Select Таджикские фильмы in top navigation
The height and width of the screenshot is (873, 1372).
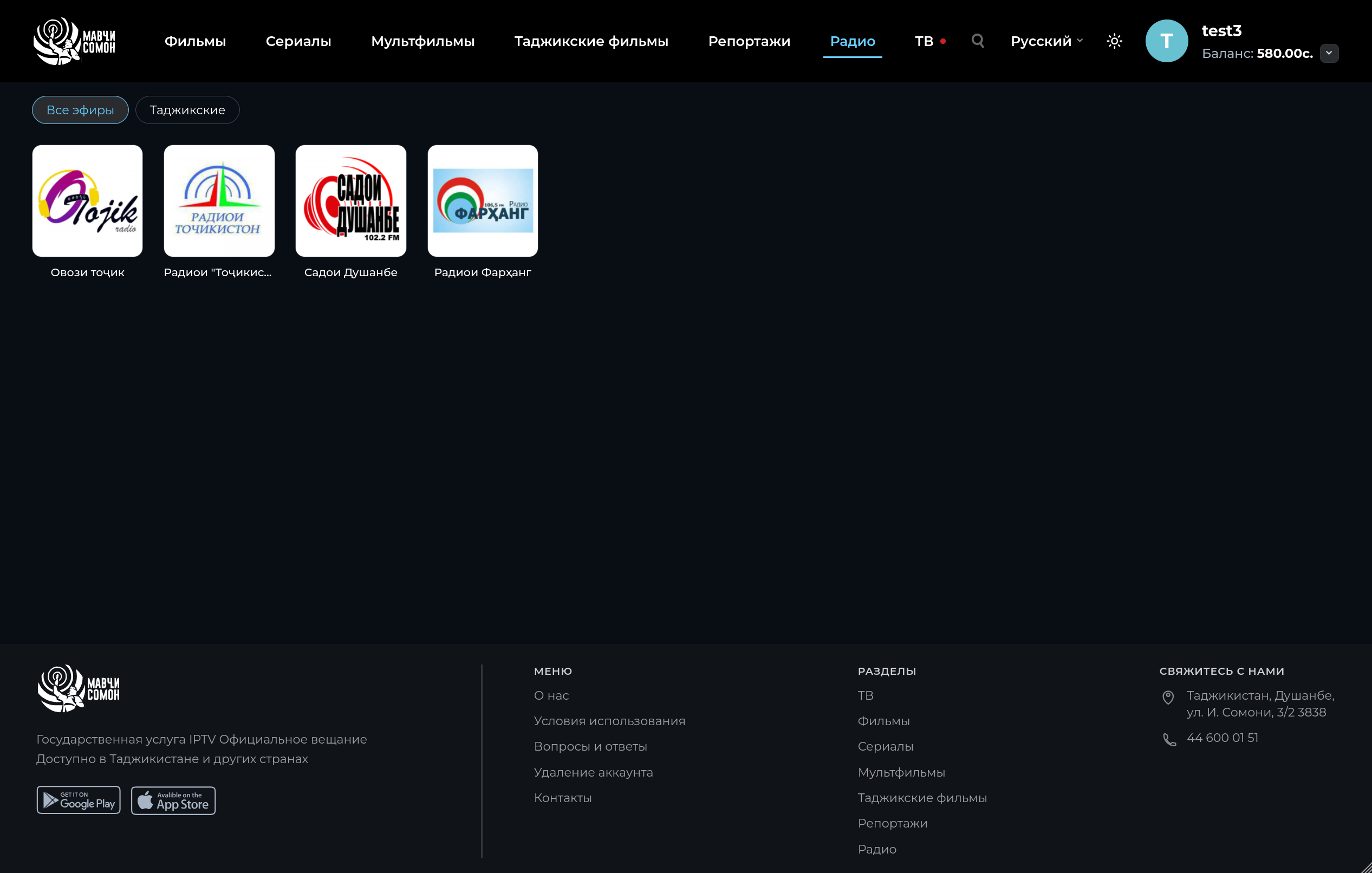pyautogui.click(x=591, y=41)
